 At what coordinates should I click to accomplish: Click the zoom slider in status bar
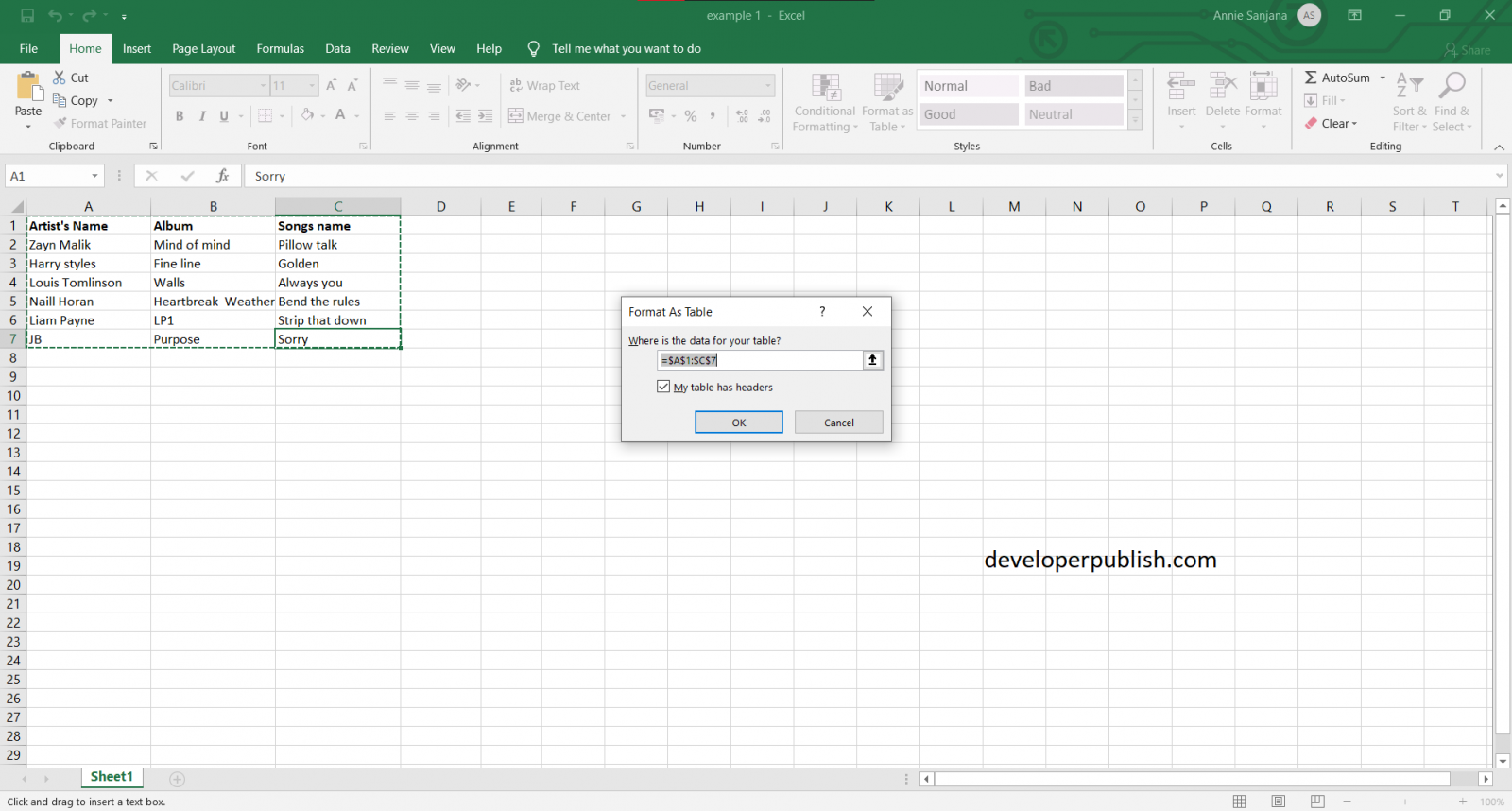(x=1404, y=802)
